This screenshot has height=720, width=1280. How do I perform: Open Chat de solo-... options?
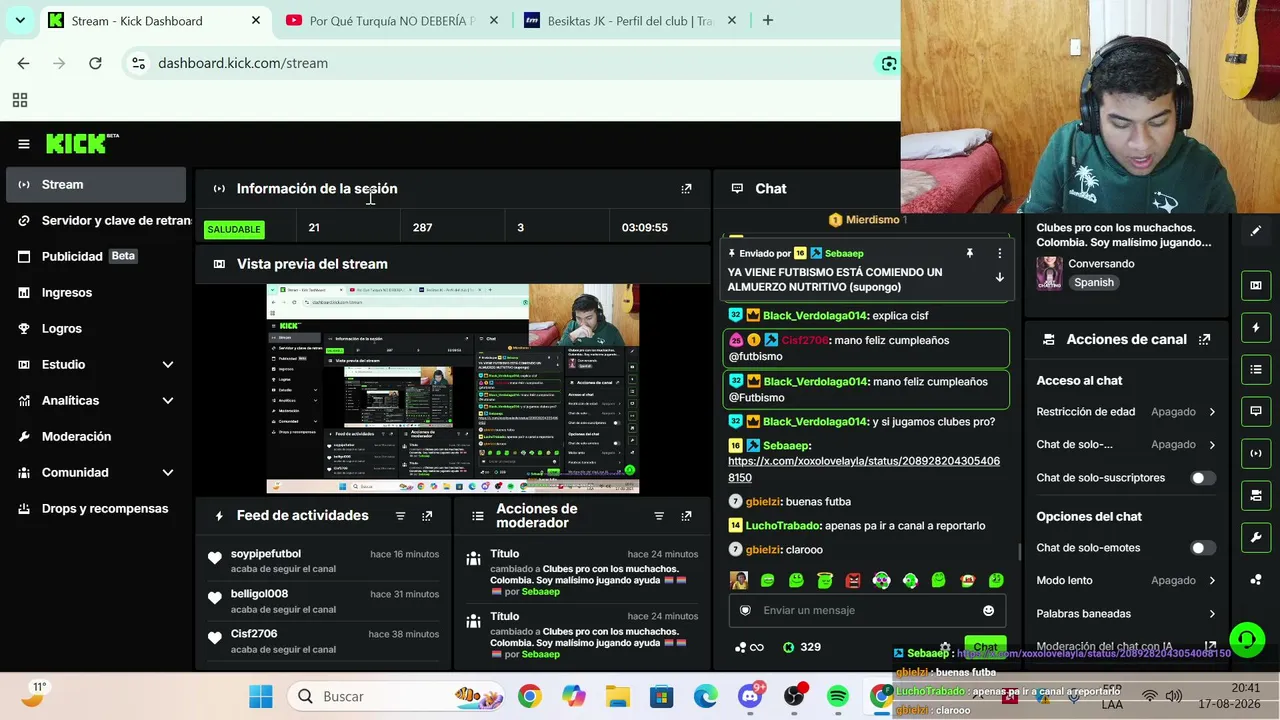(x=1126, y=445)
